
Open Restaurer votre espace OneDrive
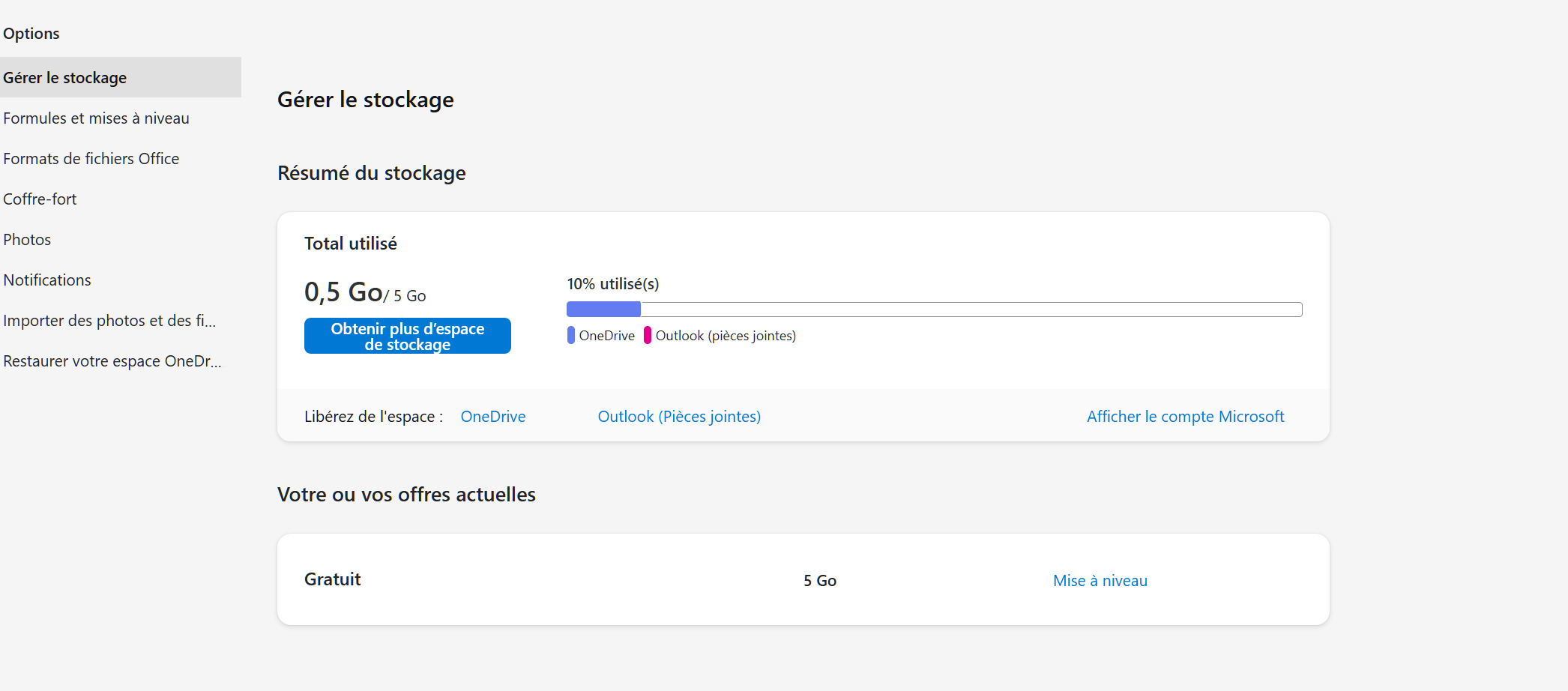112,361
